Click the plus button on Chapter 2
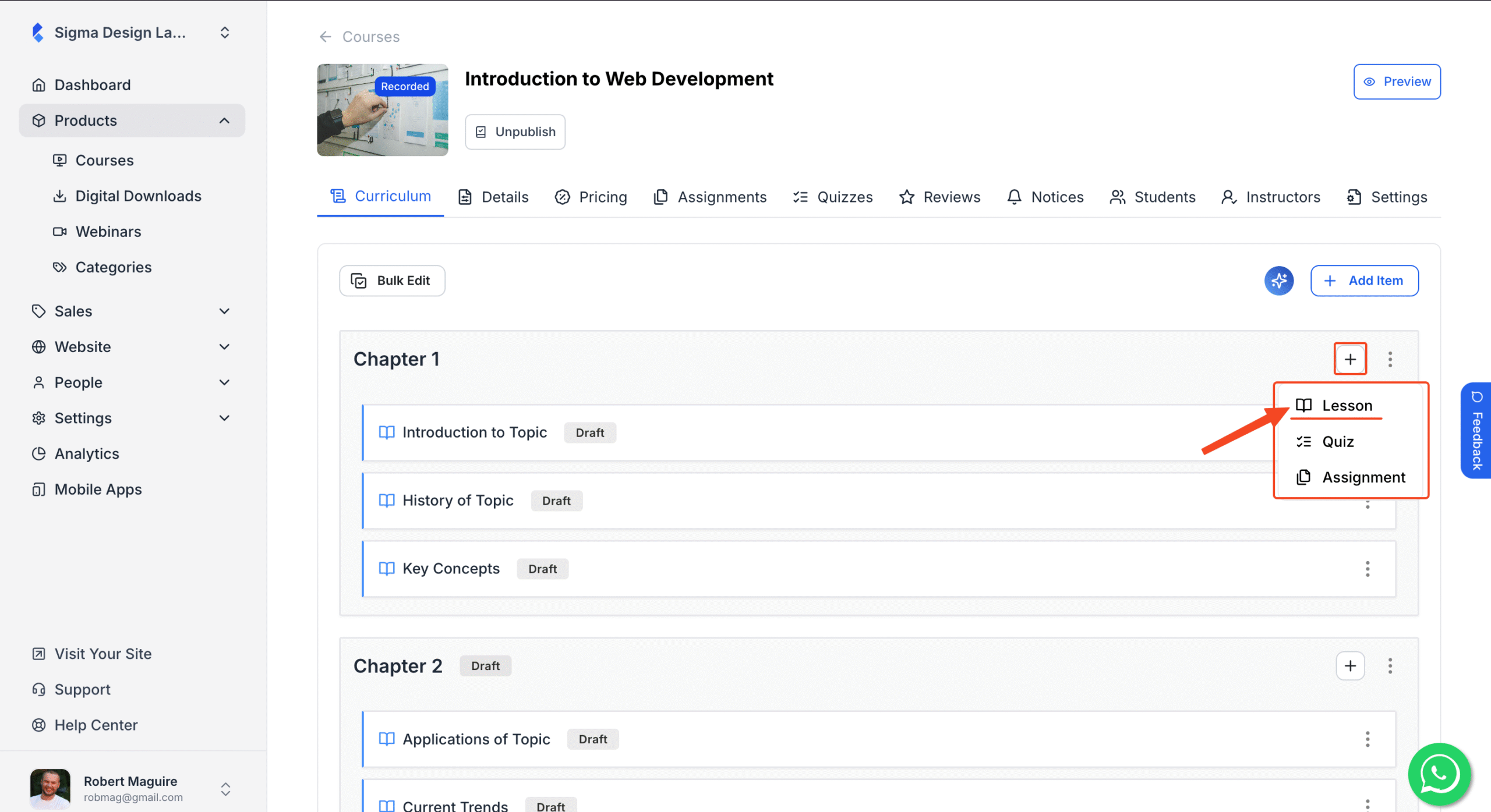The height and width of the screenshot is (812, 1491). [1351, 665]
